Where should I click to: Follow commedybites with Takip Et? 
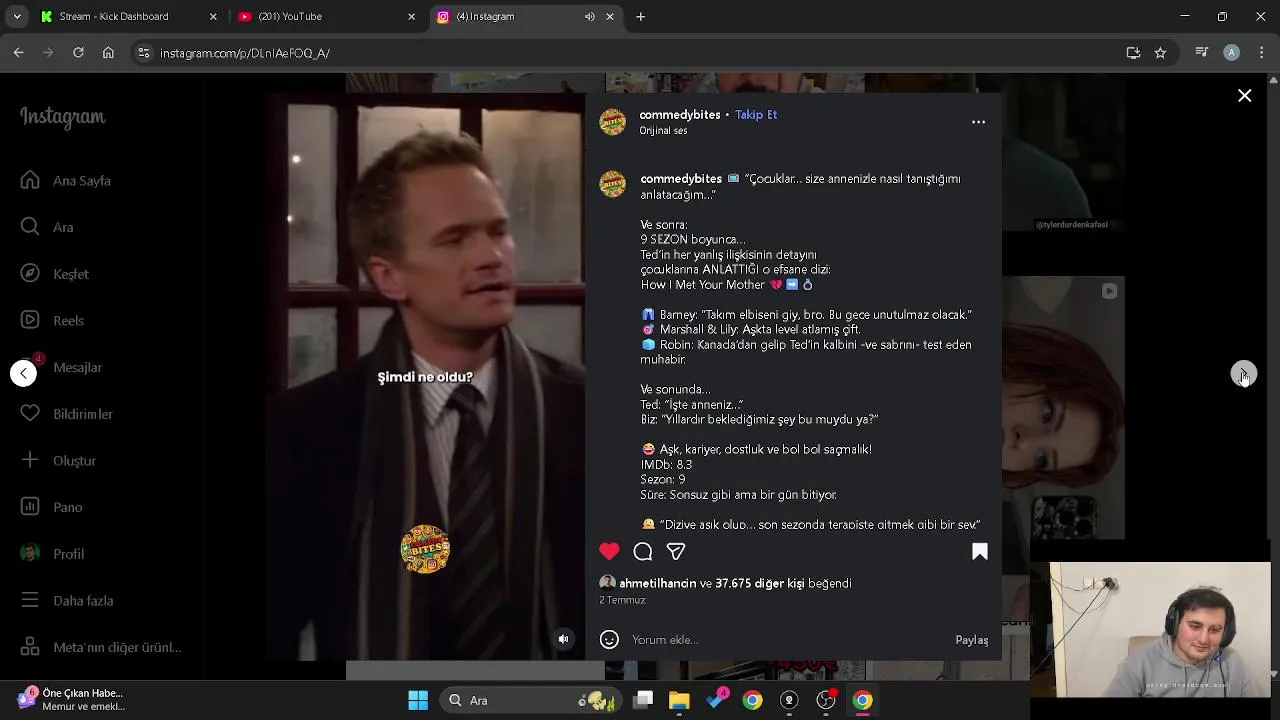click(x=756, y=114)
